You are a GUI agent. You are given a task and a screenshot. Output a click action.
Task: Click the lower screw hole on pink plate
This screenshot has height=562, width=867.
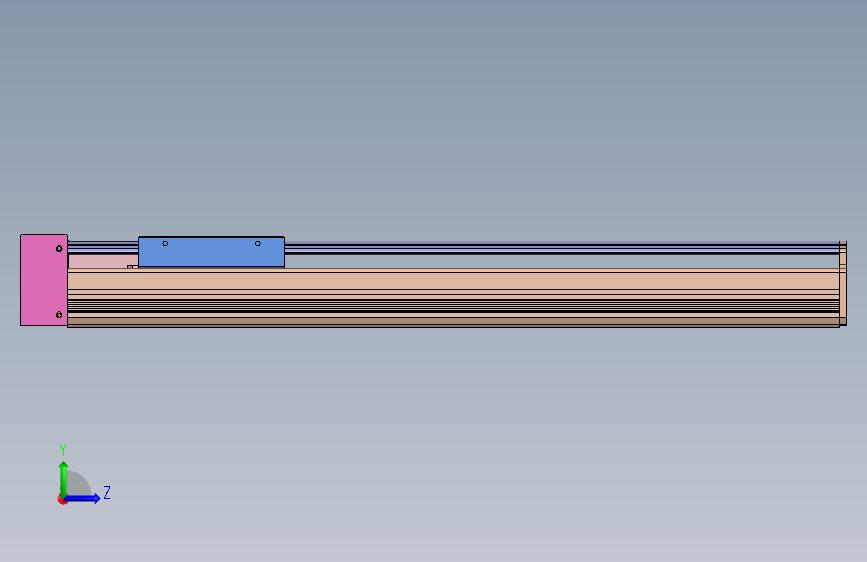click(59, 315)
